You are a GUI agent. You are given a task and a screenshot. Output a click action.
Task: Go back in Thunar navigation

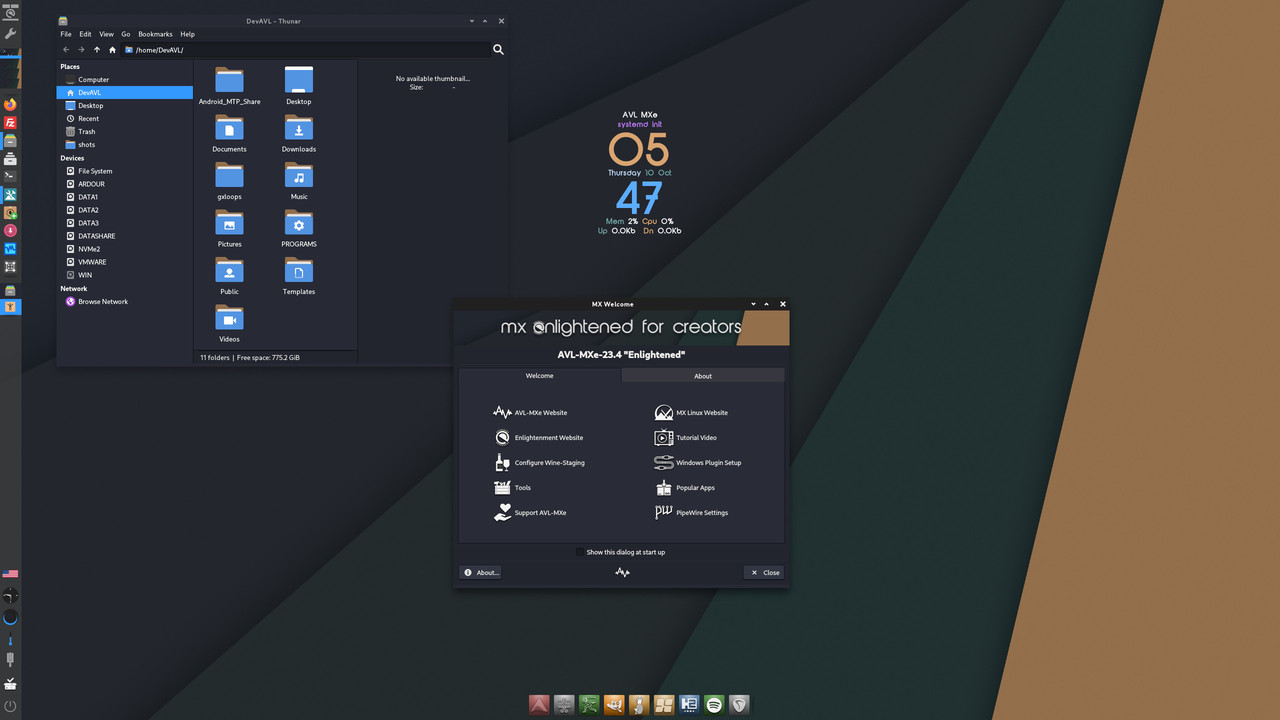(66, 49)
